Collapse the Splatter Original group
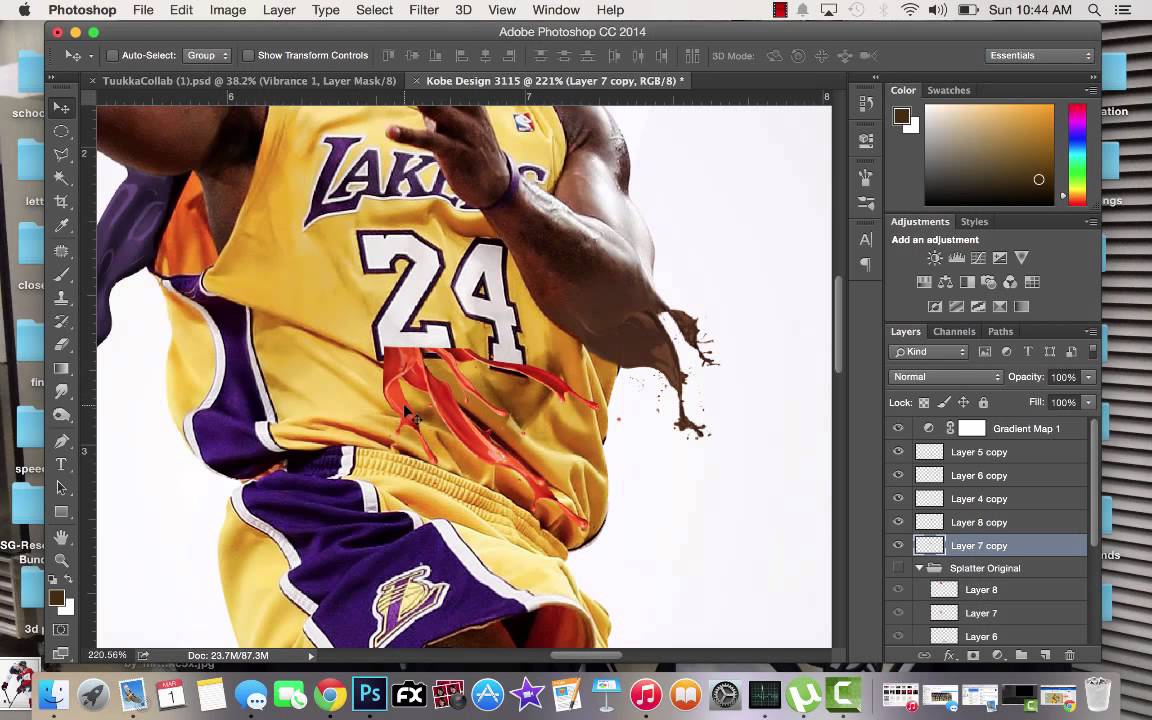The height and width of the screenshot is (720, 1152). tap(918, 568)
